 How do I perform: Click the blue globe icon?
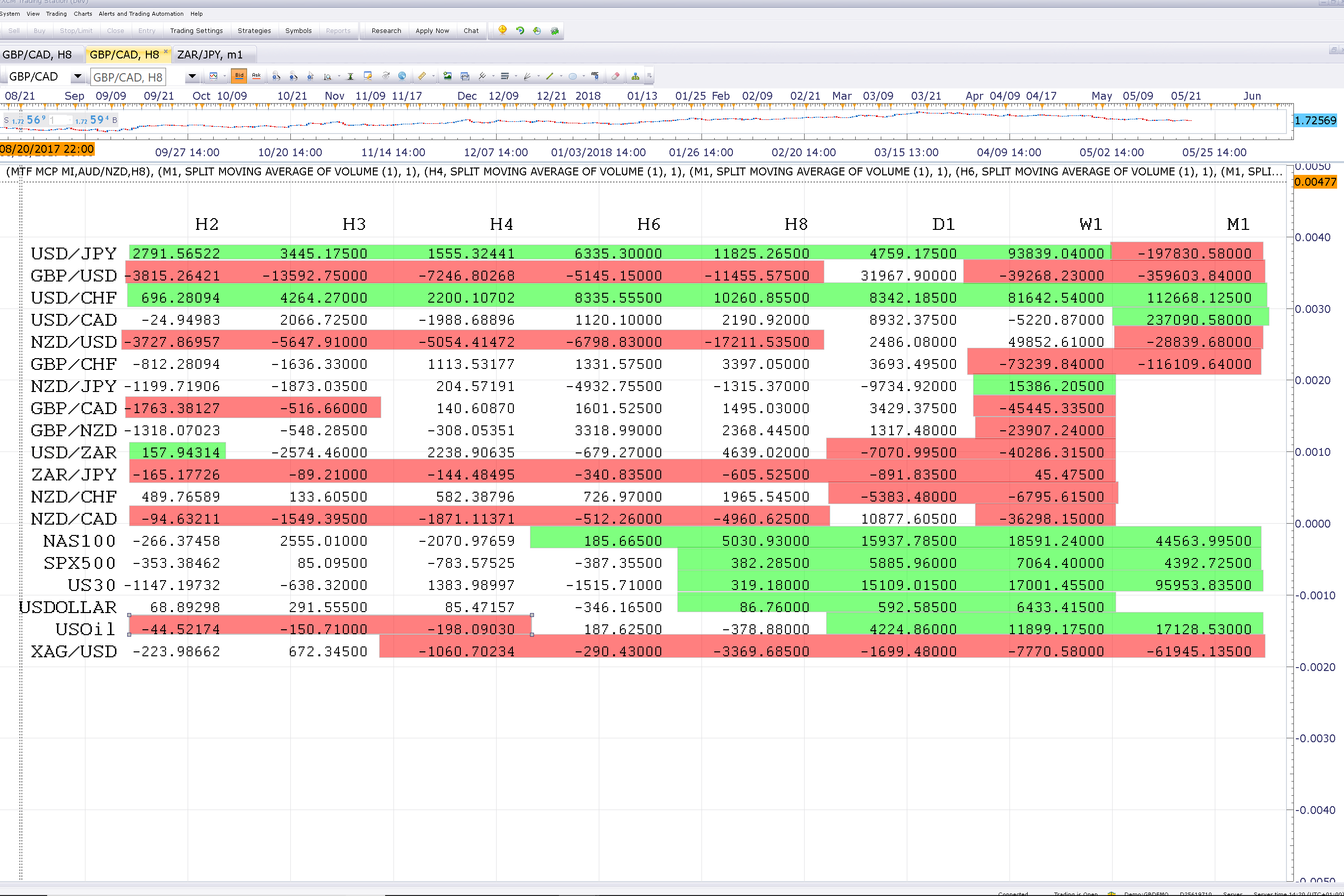pos(402,76)
